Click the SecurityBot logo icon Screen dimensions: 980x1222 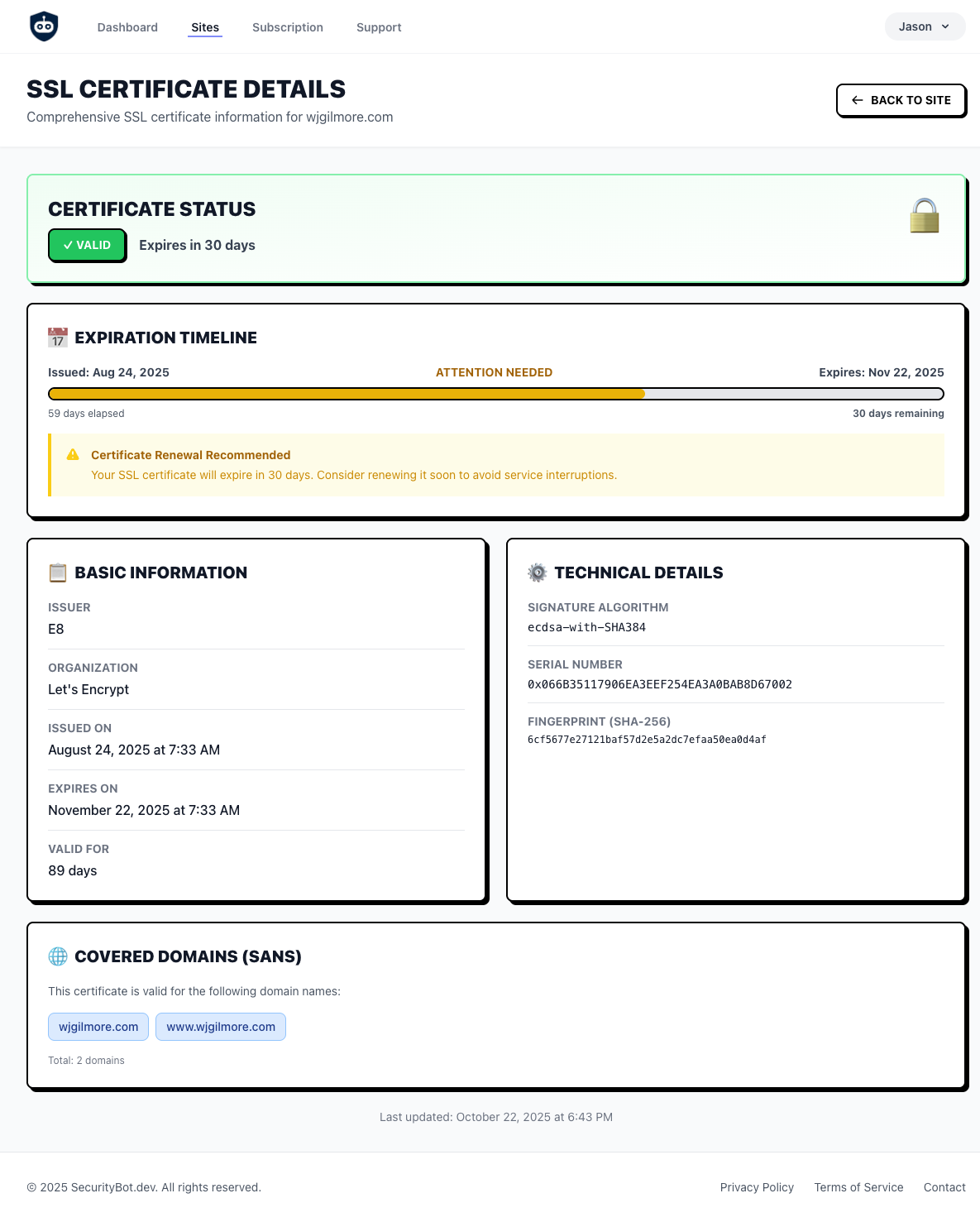(43, 26)
